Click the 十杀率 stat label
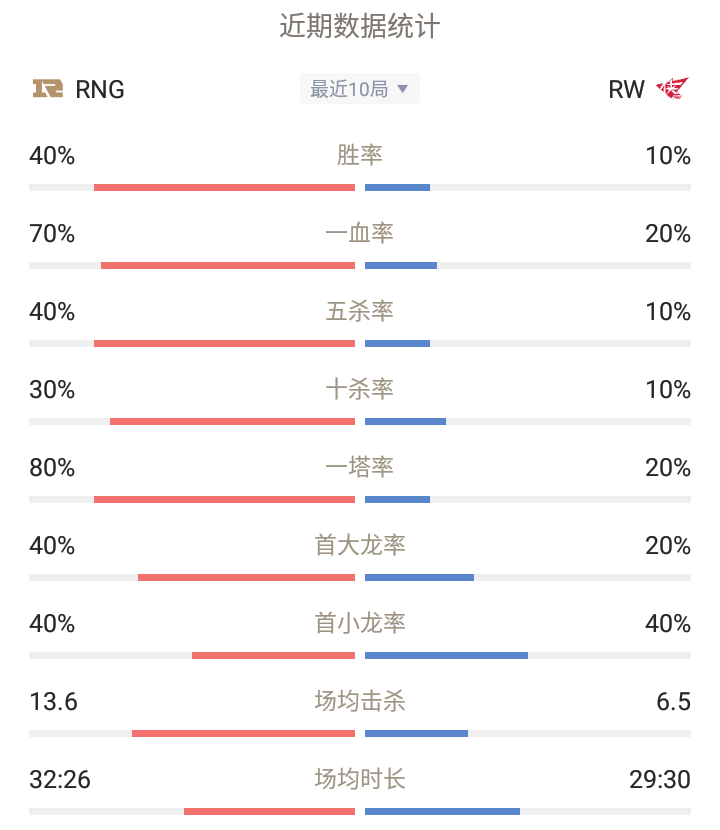The image size is (720, 830). [x=359, y=389]
